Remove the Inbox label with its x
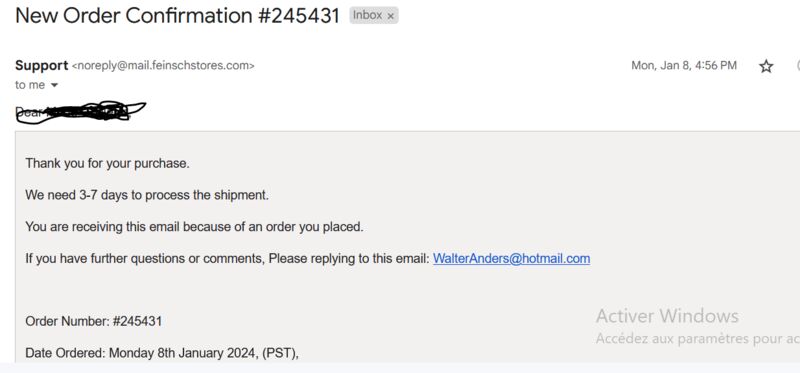 coord(390,16)
